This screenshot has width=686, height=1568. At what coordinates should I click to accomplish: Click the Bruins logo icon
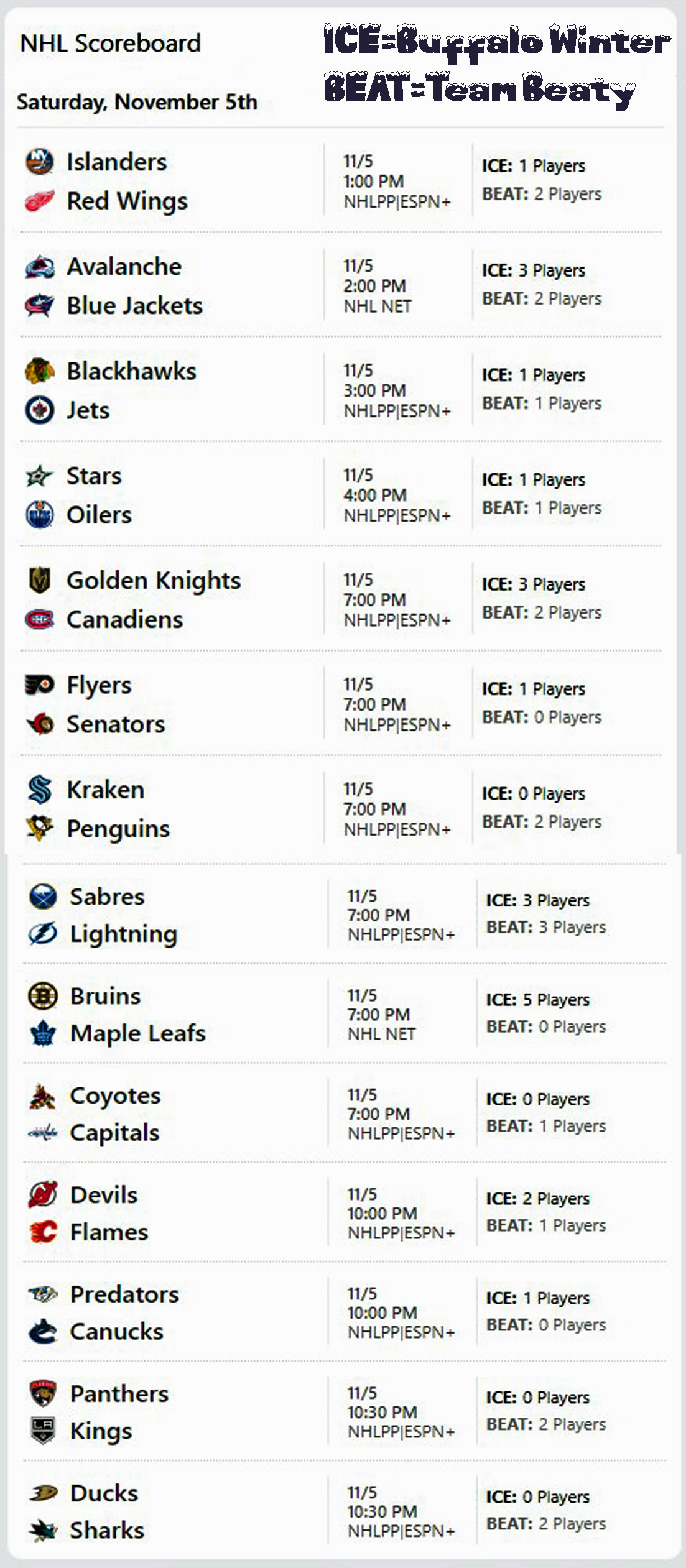point(43,996)
